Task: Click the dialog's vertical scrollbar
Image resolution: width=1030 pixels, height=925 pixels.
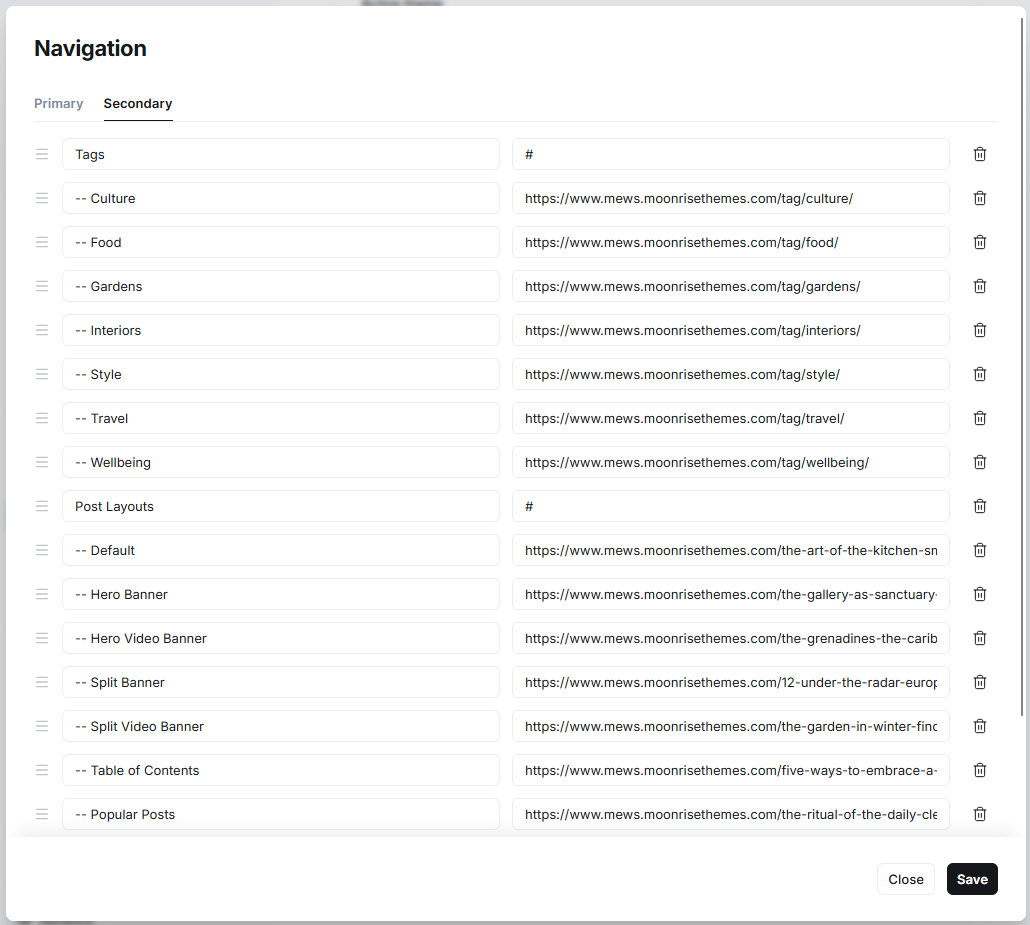Action: (x=1021, y=368)
